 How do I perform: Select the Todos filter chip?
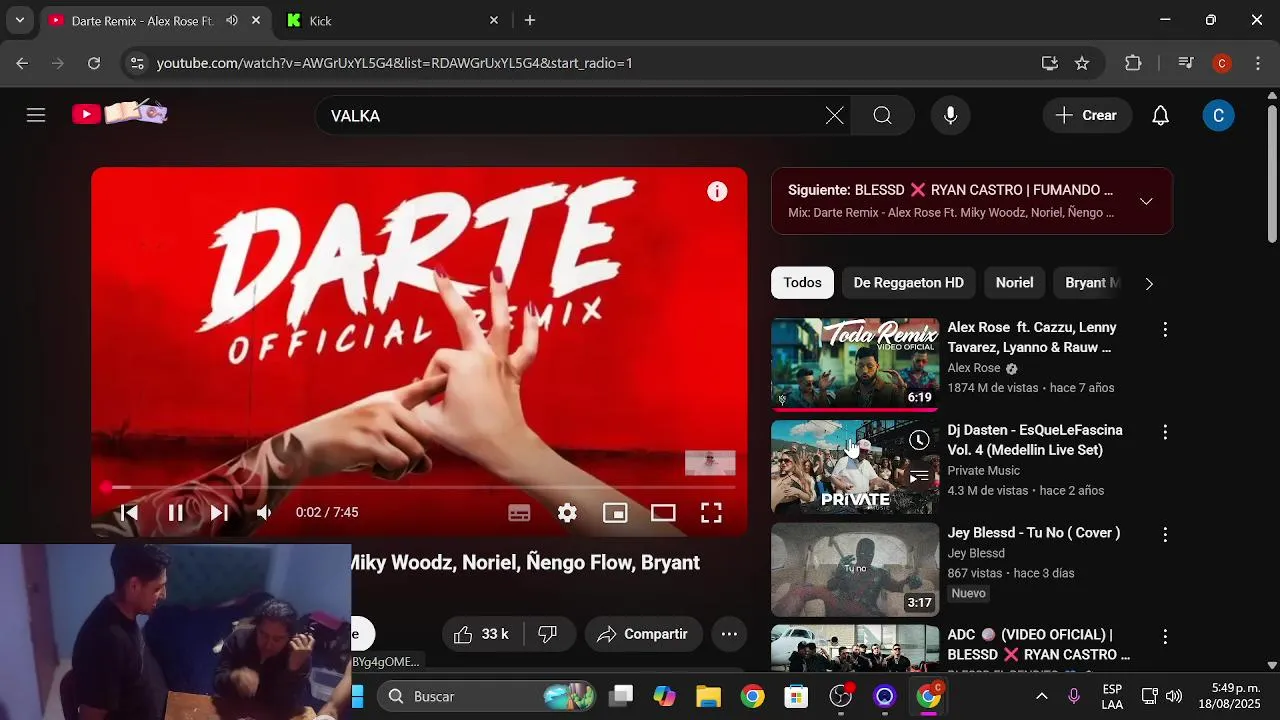802,283
